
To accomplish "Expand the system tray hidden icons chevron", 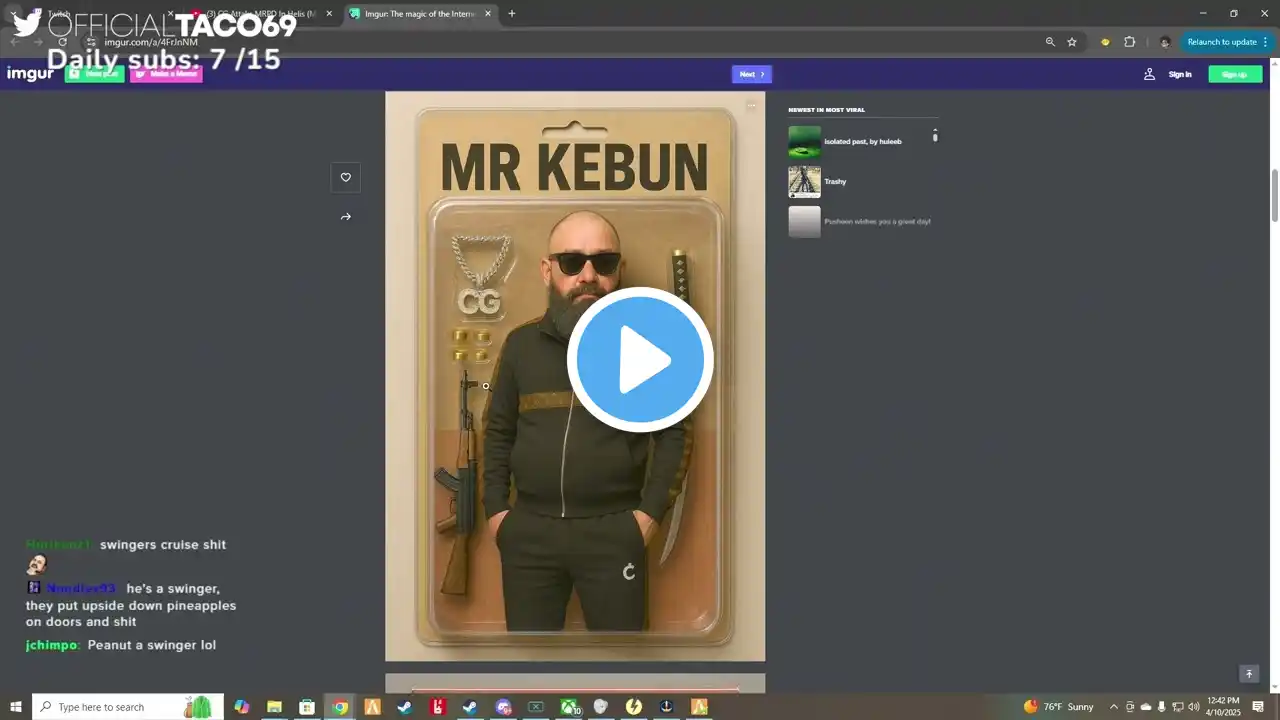I will (1114, 707).
